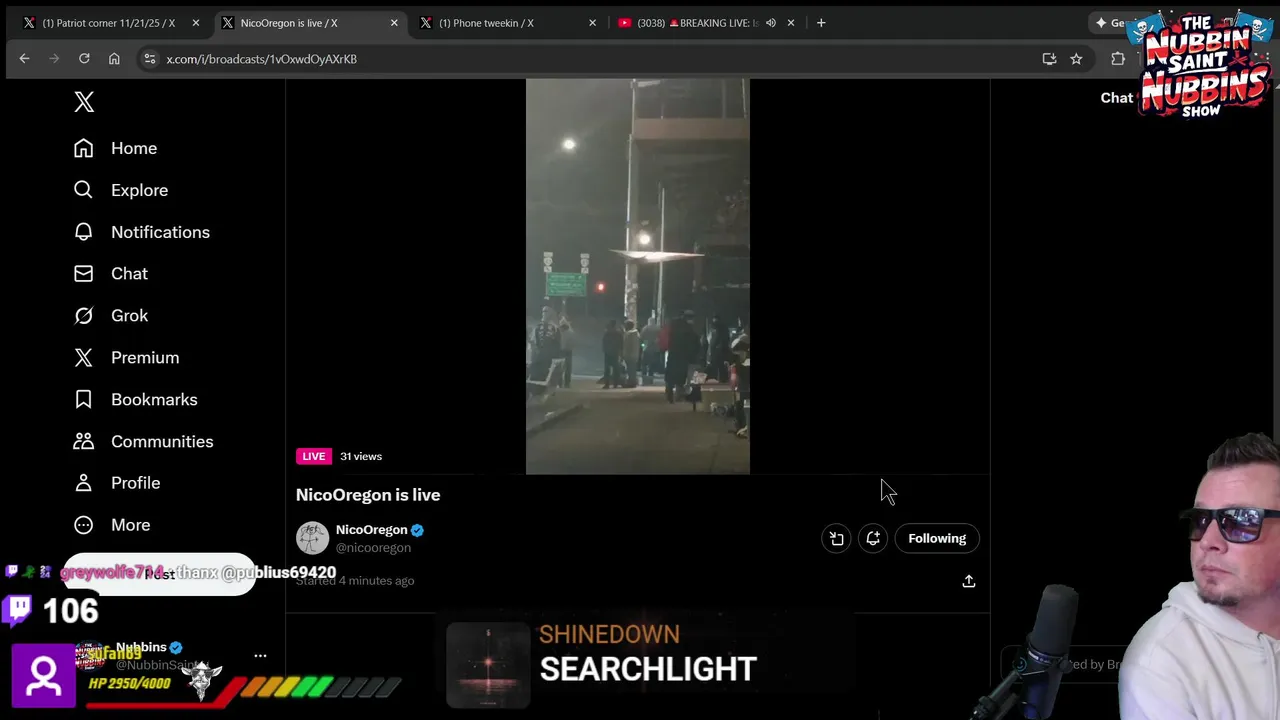Click the Profile person icon
Screen dimensions: 1280x720
pos(84,483)
